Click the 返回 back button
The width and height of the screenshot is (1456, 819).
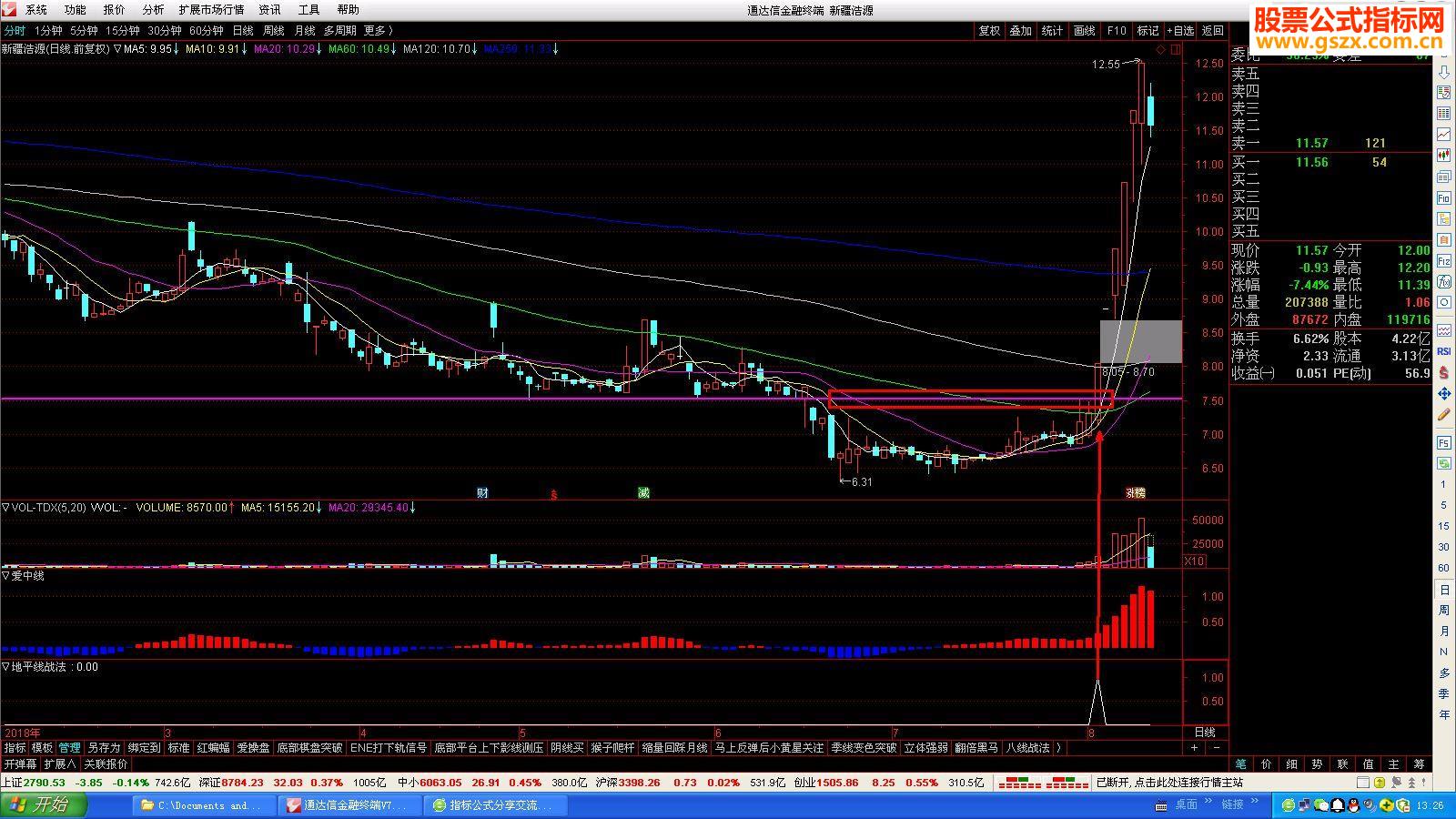coord(1213,31)
